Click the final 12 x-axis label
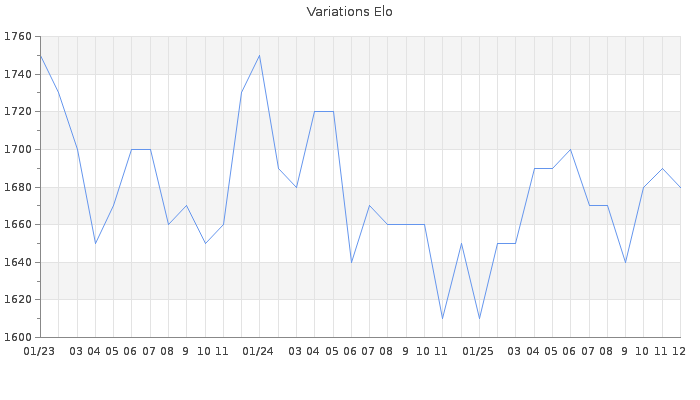700x400 pixels. (679, 352)
